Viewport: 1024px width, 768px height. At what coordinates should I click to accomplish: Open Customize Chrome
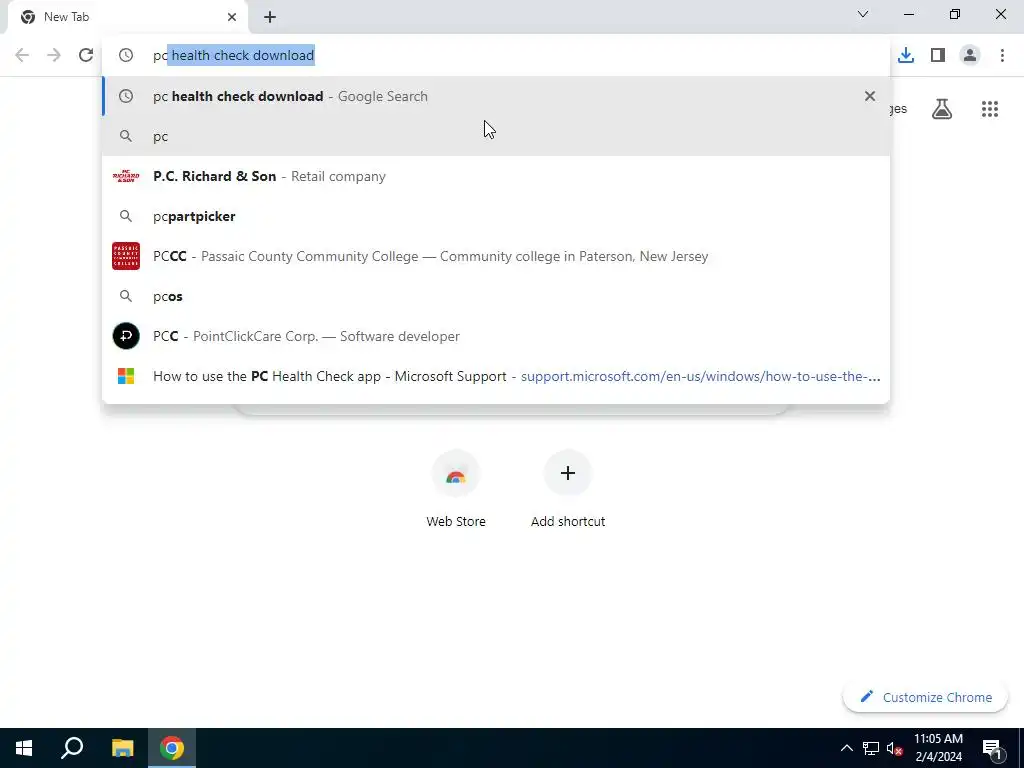[925, 697]
